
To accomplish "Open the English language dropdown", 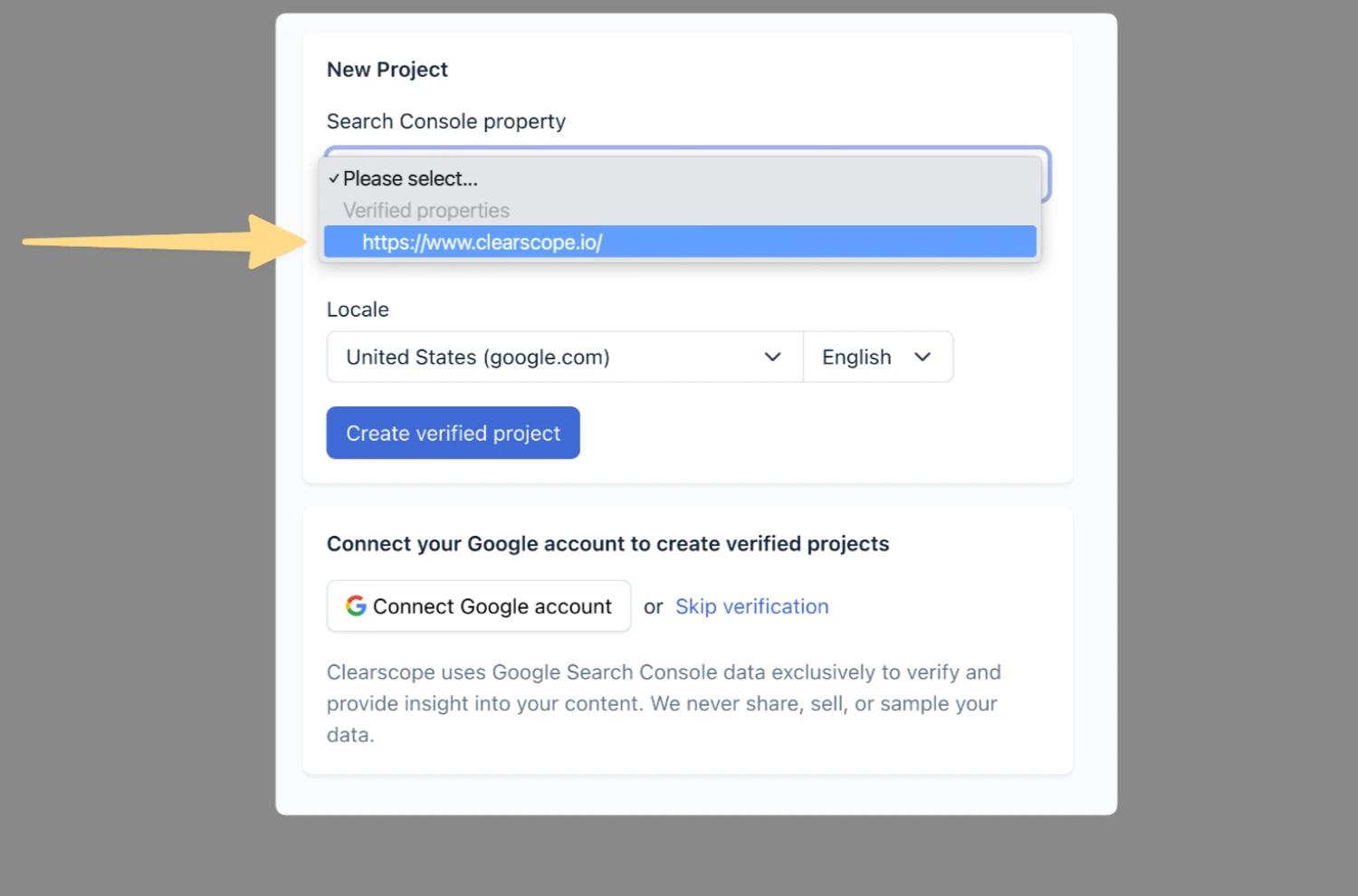I will pyautogui.click(x=876, y=357).
